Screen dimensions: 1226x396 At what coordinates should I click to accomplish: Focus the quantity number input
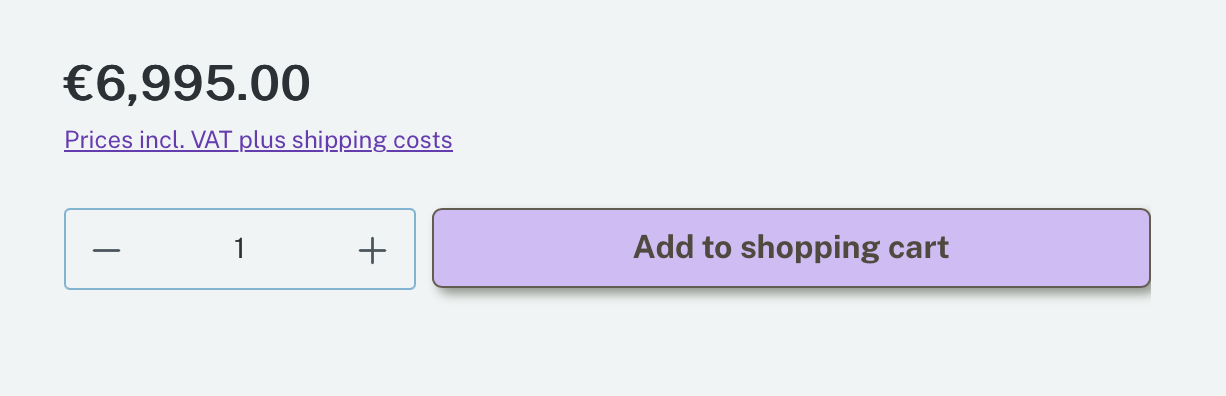tap(239, 249)
